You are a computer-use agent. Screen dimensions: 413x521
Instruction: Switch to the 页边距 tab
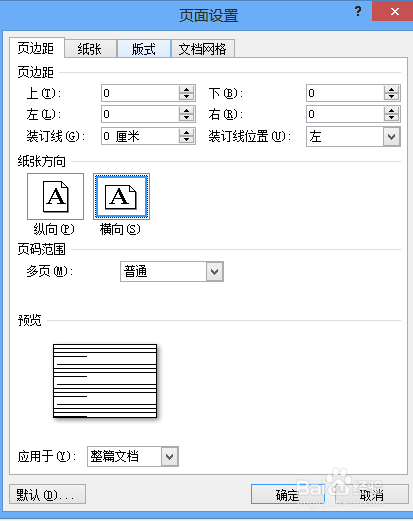(36, 48)
